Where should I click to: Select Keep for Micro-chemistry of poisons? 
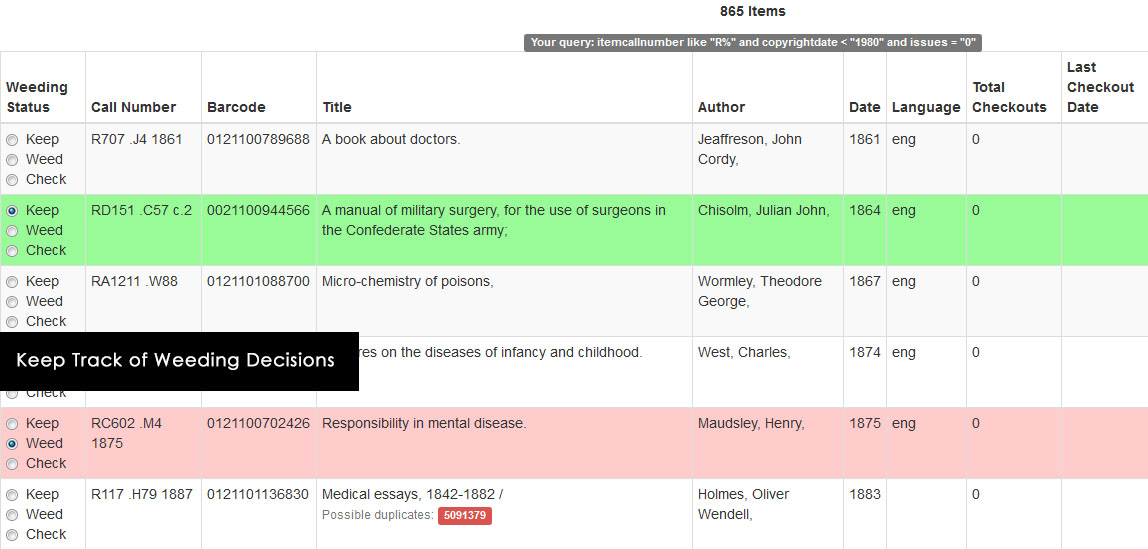(x=12, y=282)
